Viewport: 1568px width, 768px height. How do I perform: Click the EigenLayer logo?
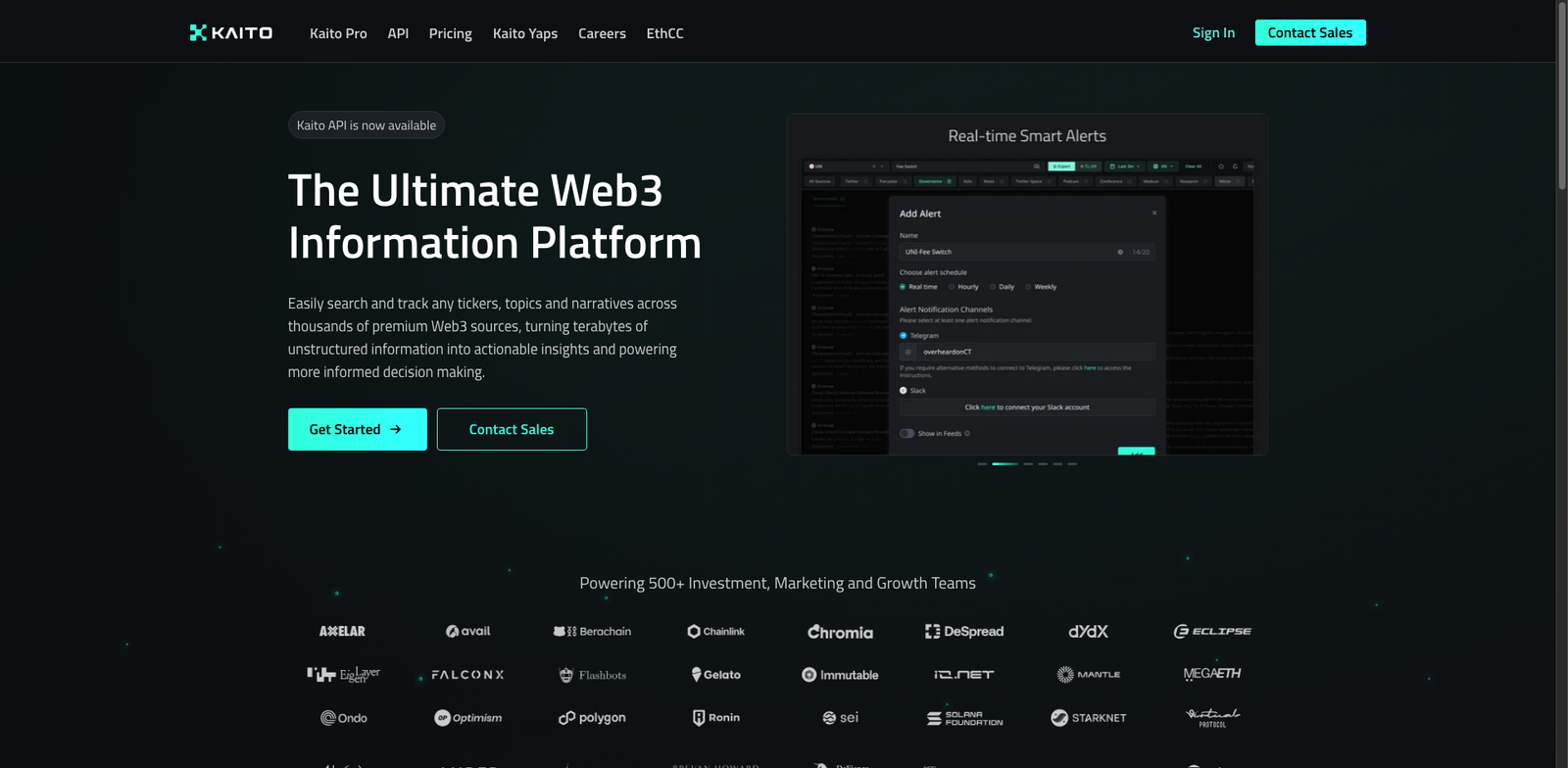point(343,674)
